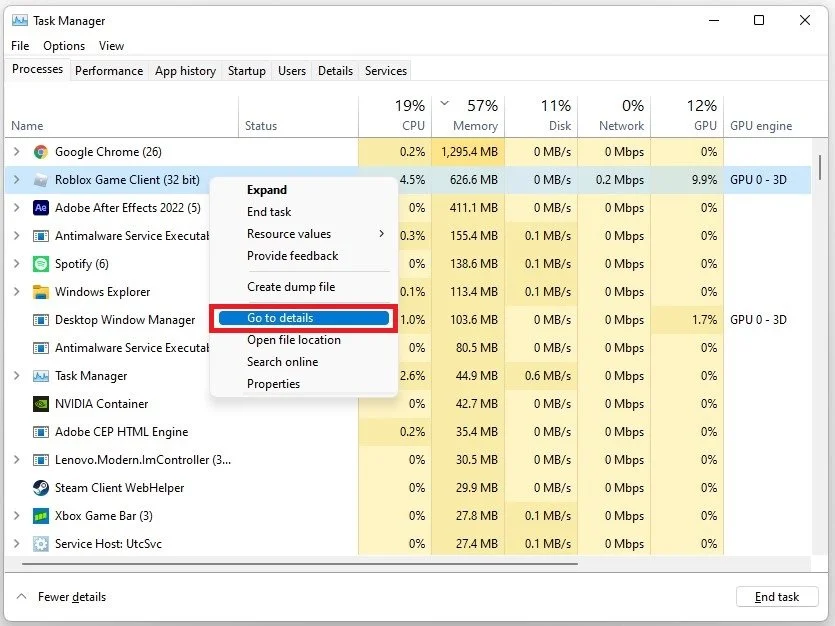Click the NVIDIA Container icon
The image size is (835, 626).
tap(40, 404)
